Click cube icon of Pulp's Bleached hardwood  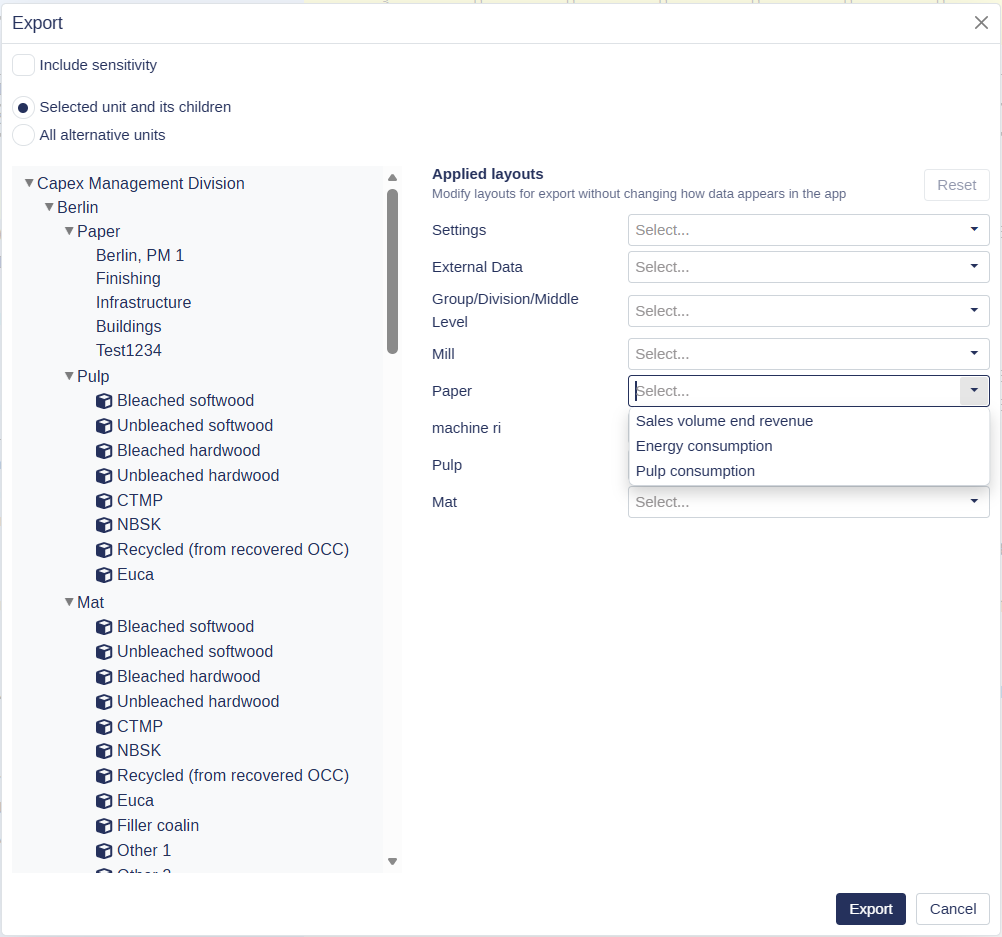tap(104, 451)
